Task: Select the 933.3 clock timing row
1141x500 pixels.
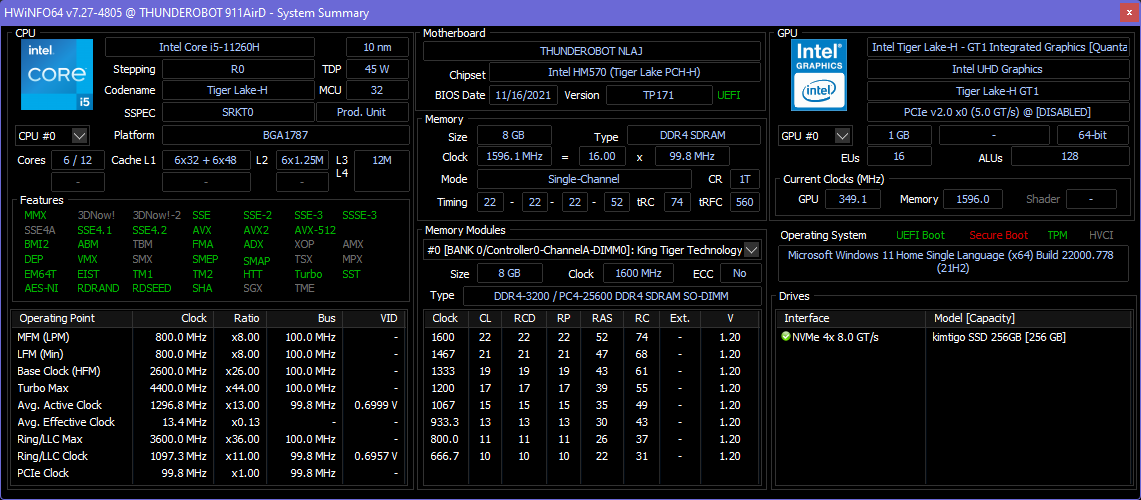Action: [592, 422]
